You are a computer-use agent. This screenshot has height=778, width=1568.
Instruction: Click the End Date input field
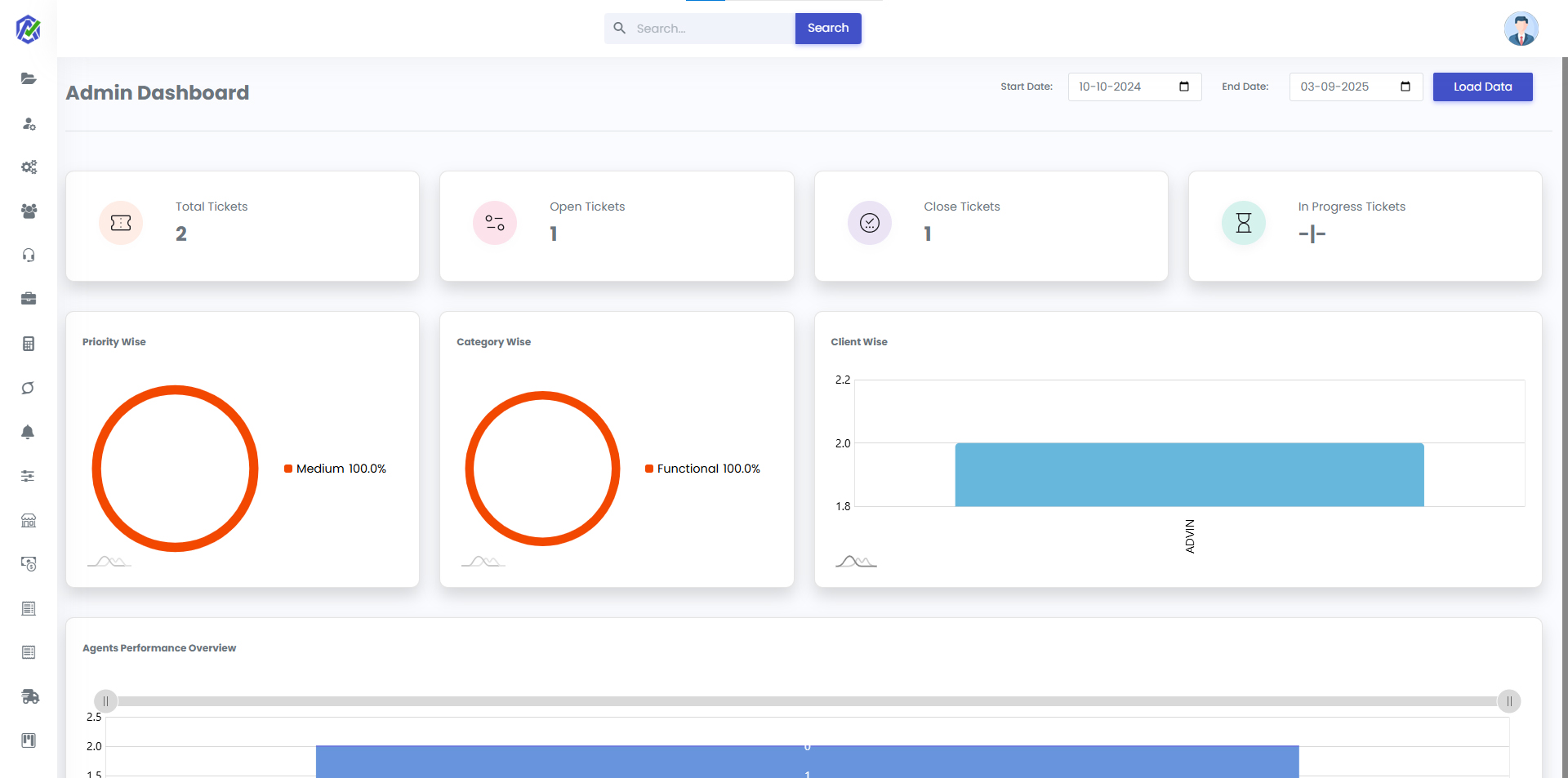click(x=1356, y=87)
